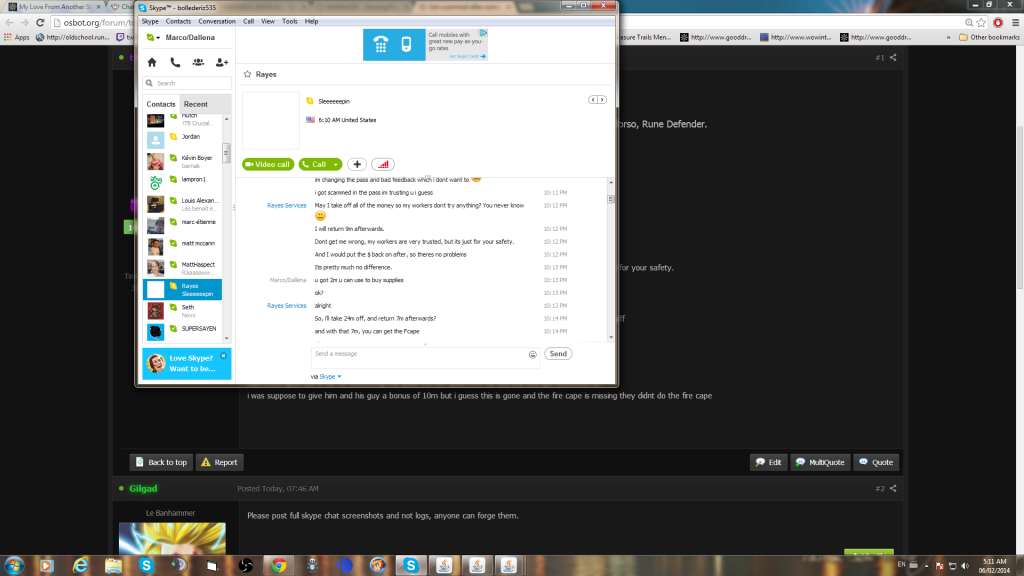Open the emoticon picker in message box

[x=533, y=354]
